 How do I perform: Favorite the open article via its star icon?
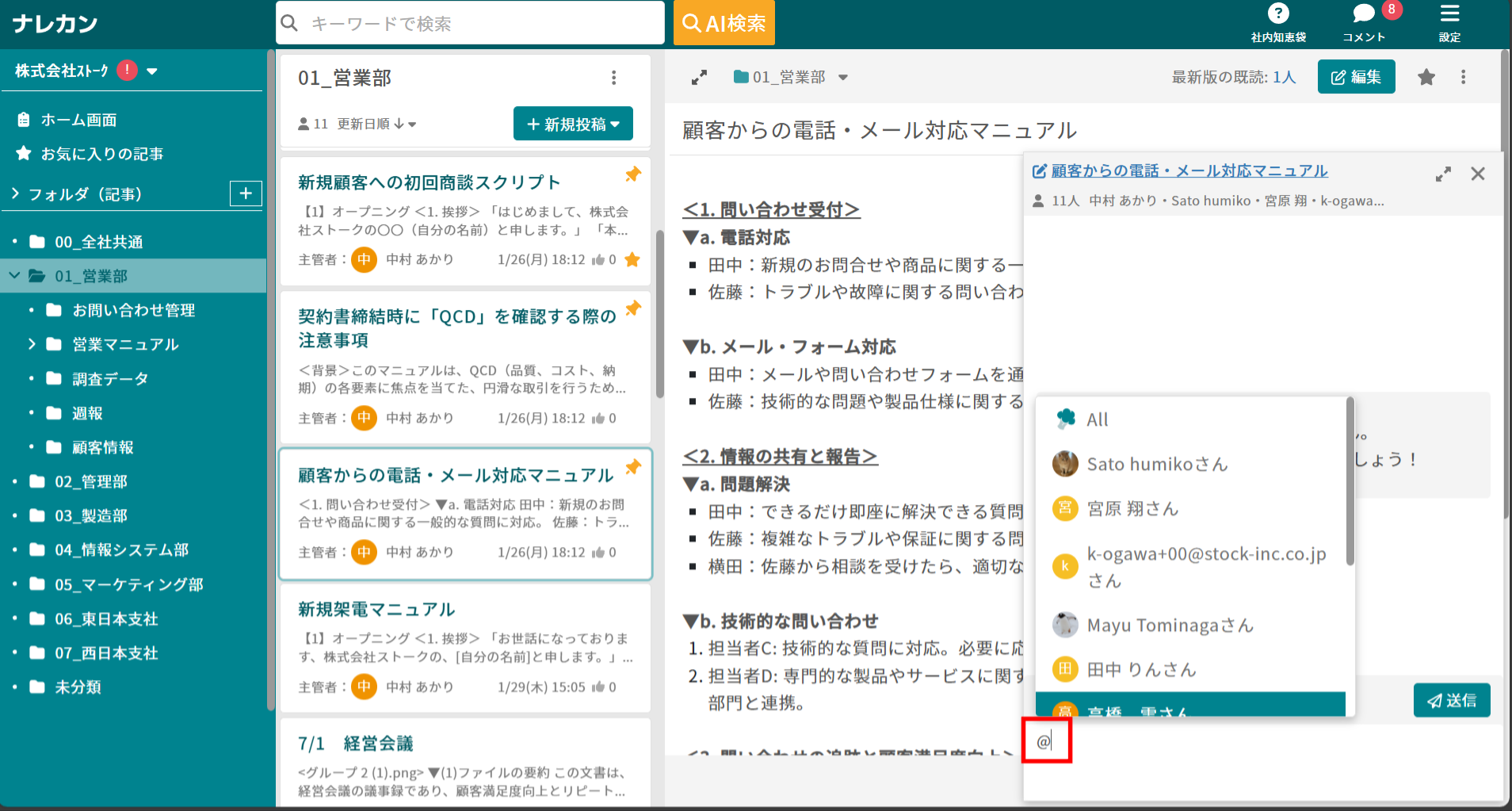coord(1426,77)
